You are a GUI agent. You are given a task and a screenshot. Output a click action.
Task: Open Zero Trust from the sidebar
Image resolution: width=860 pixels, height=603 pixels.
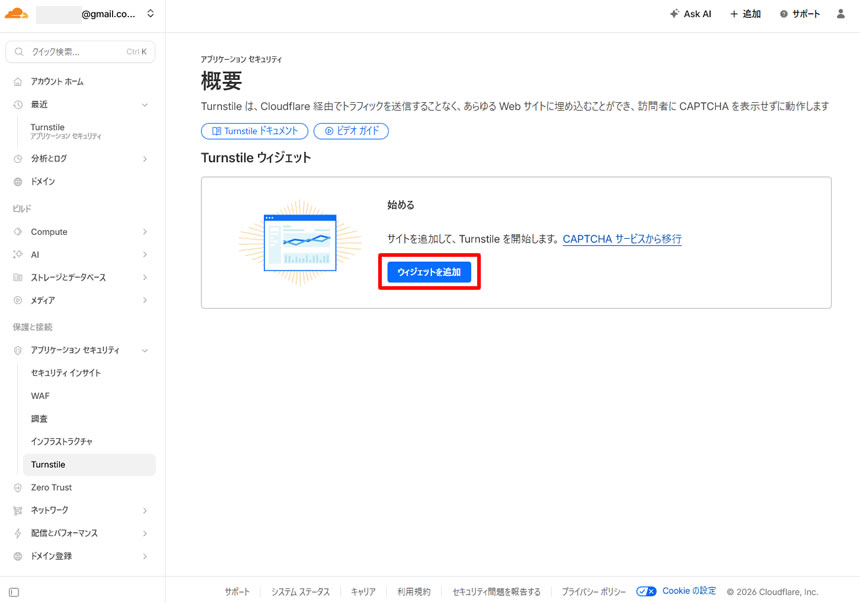[x=50, y=487]
